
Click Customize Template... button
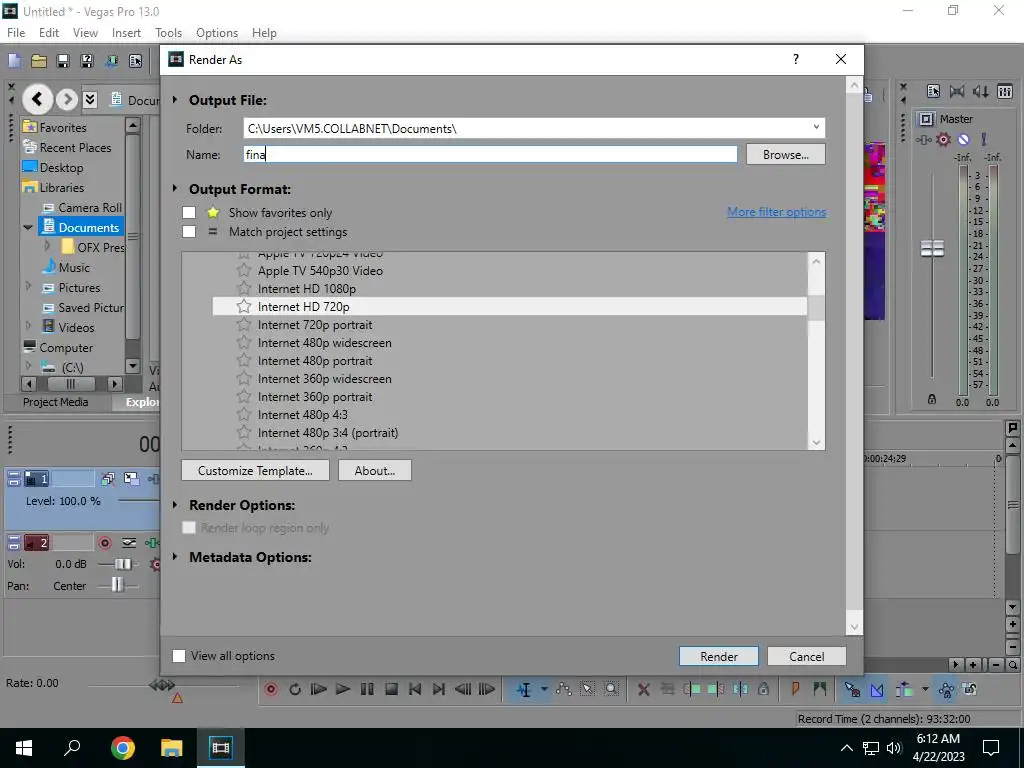click(x=255, y=471)
